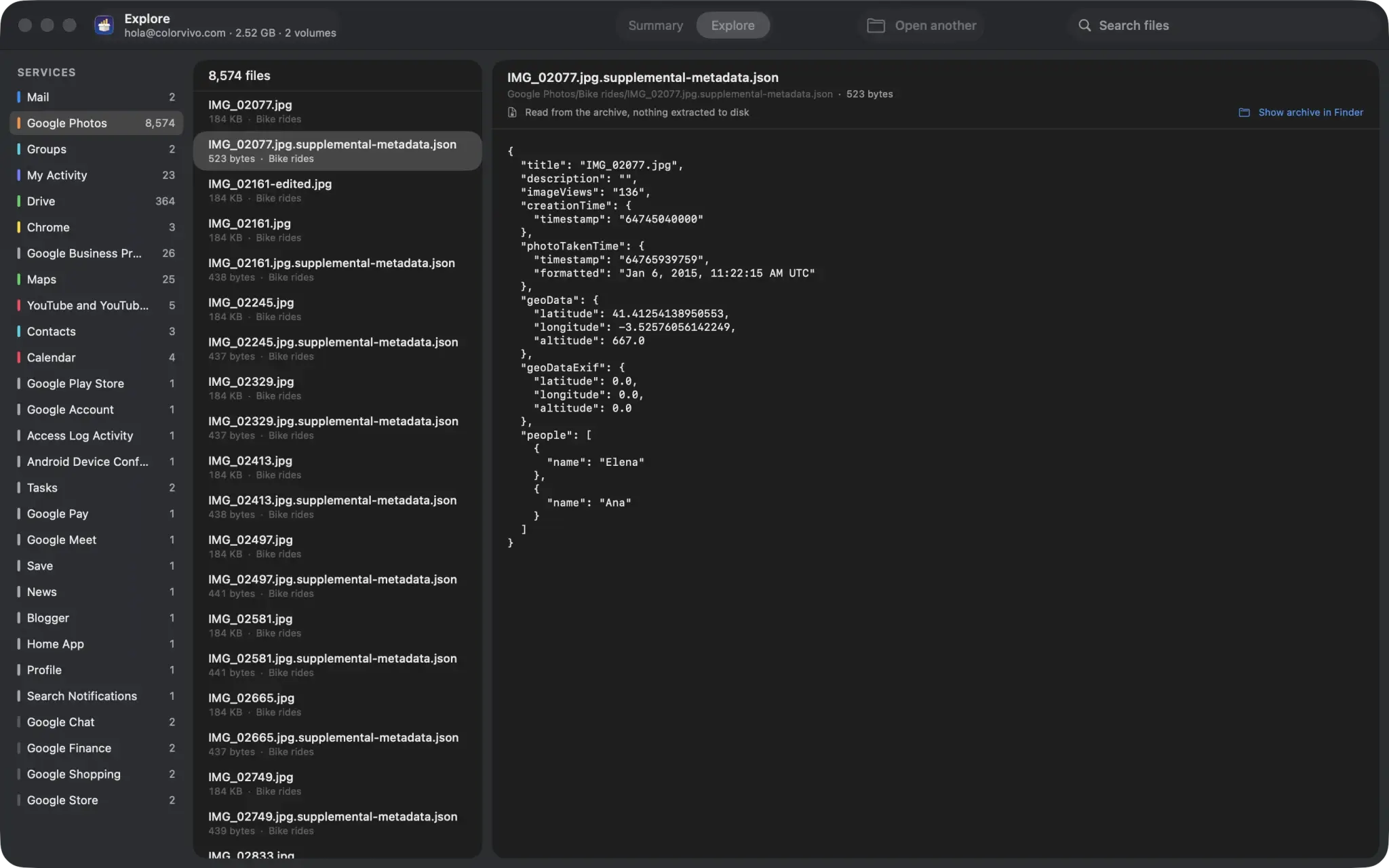Open IMG_02413.jpg.supplemental-metadata.json

click(x=337, y=507)
